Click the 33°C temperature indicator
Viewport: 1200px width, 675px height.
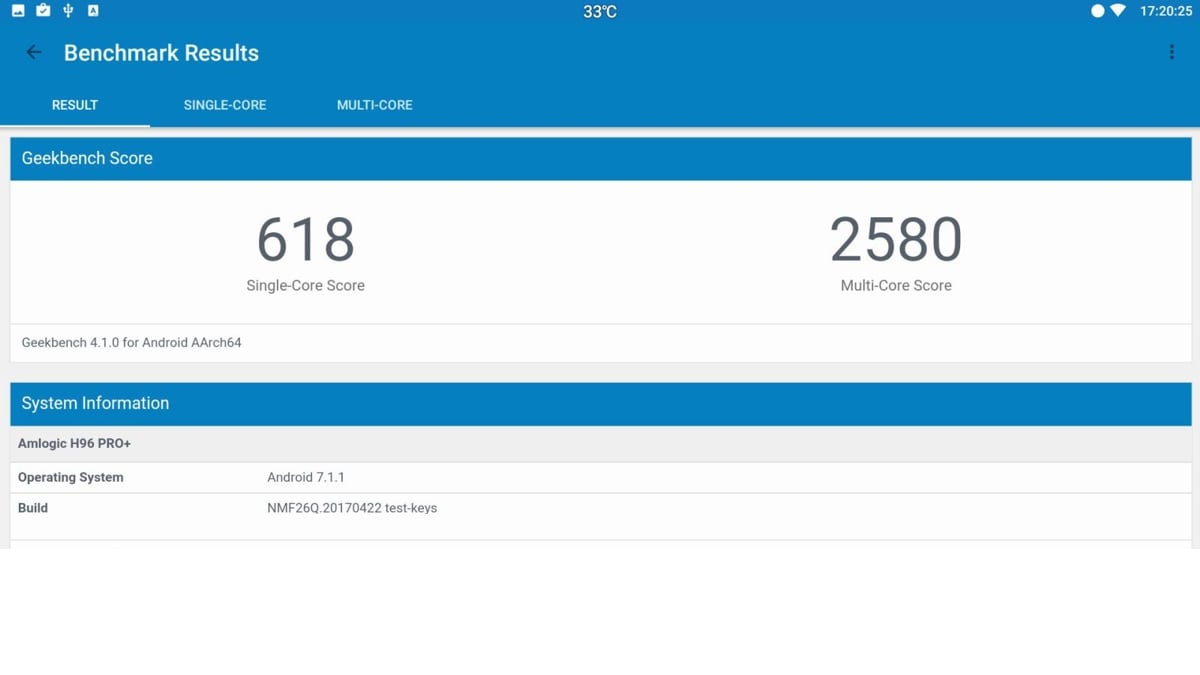[598, 11]
